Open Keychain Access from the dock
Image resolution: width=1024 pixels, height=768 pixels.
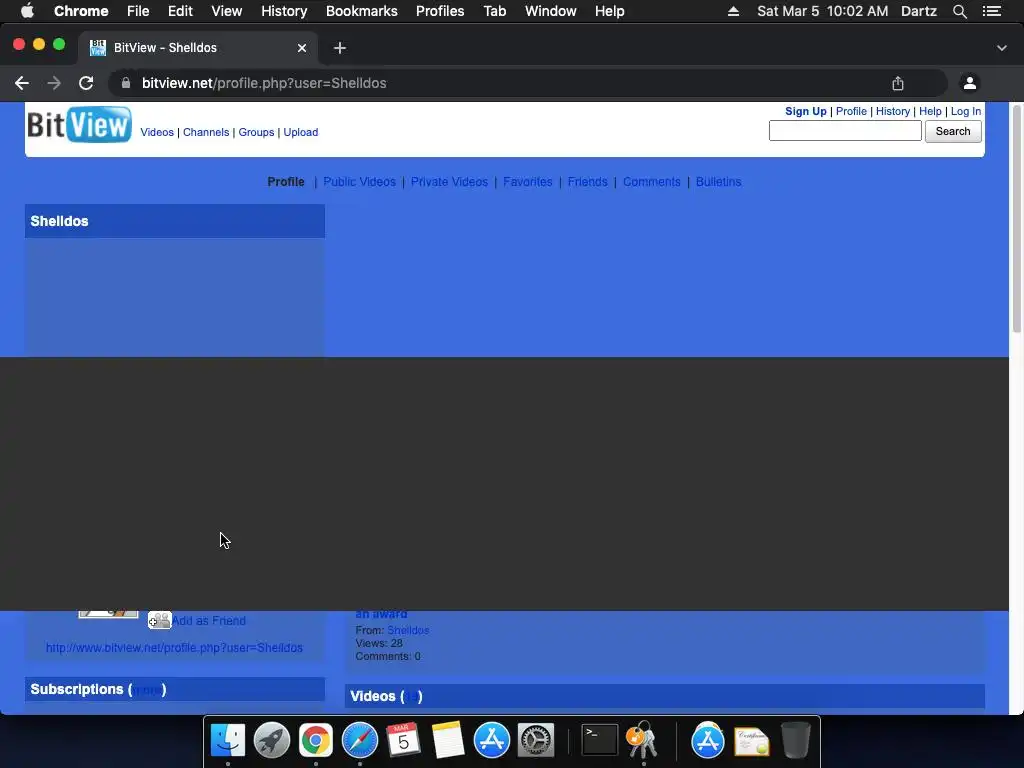point(643,740)
